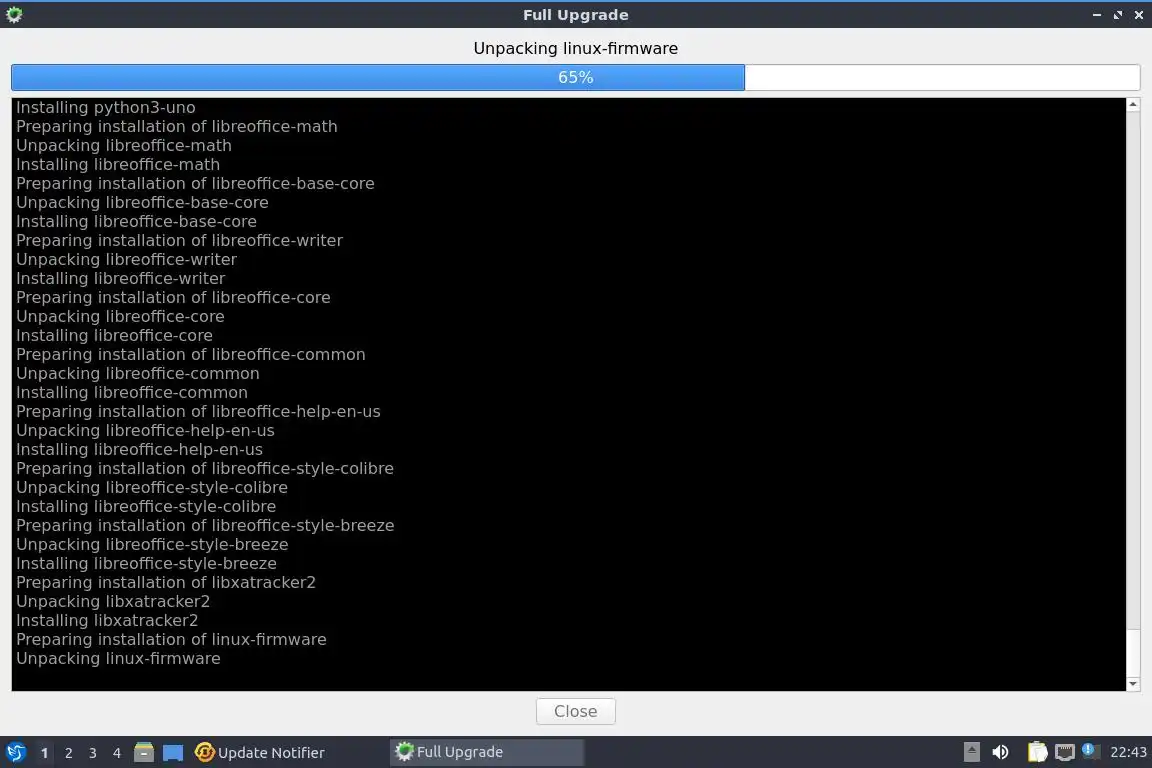Click 'Preparing installation of libreoffice-style-colibre' line

pos(205,469)
